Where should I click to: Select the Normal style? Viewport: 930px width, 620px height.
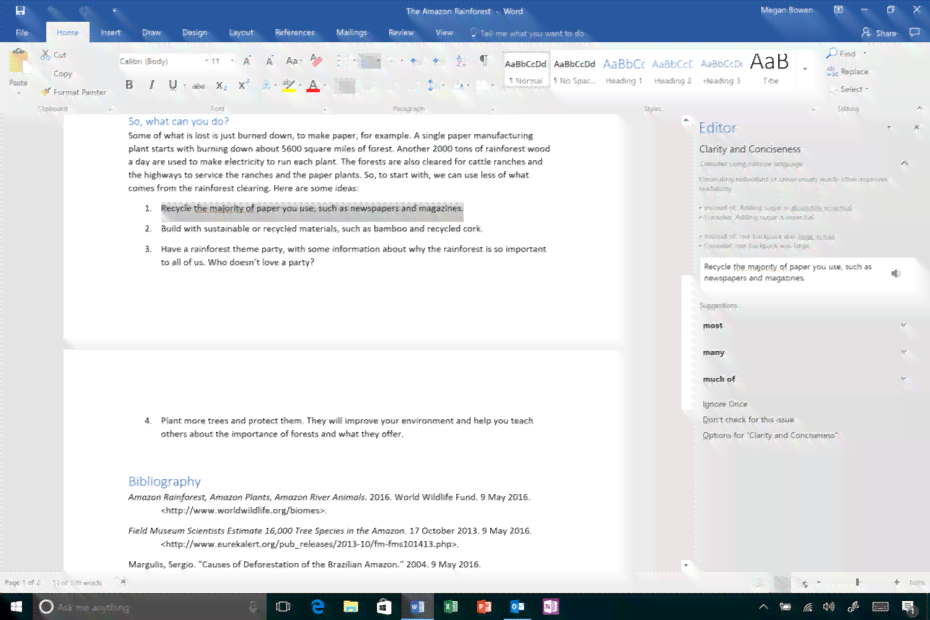[525, 71]
